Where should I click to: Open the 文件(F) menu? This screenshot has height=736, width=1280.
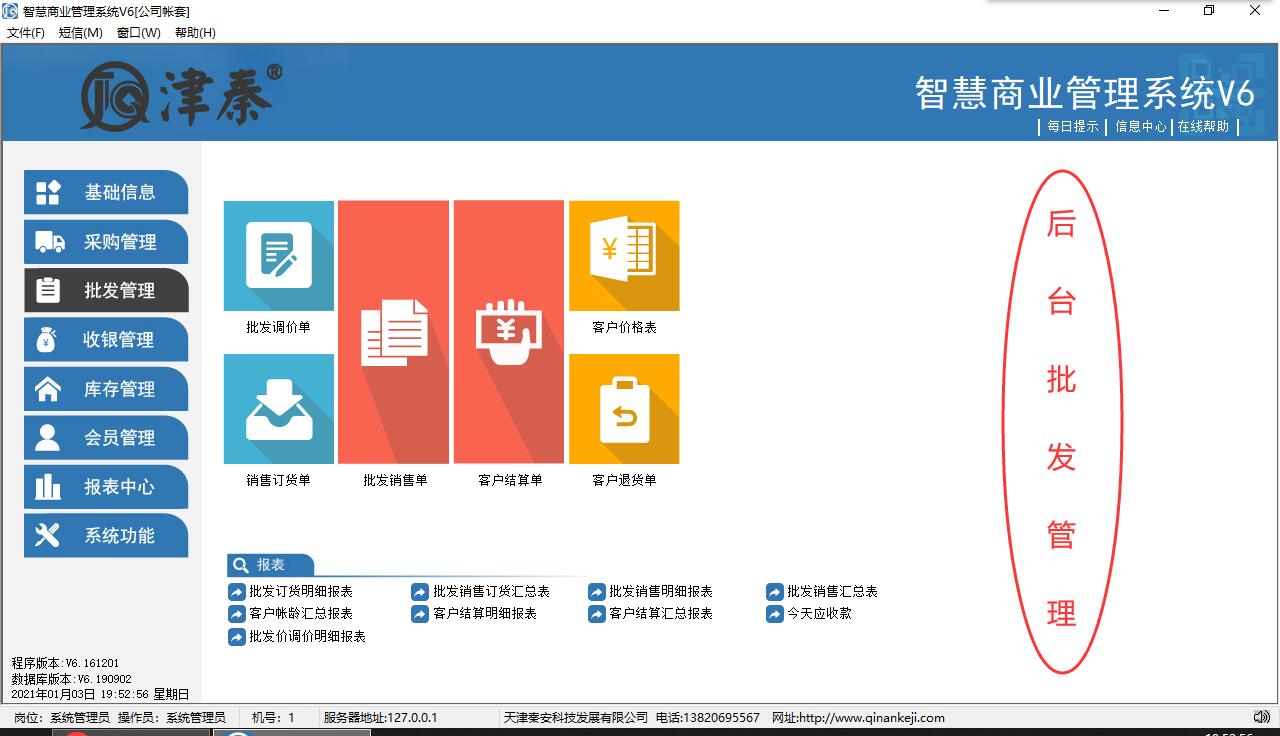click(x=26, y=32)
